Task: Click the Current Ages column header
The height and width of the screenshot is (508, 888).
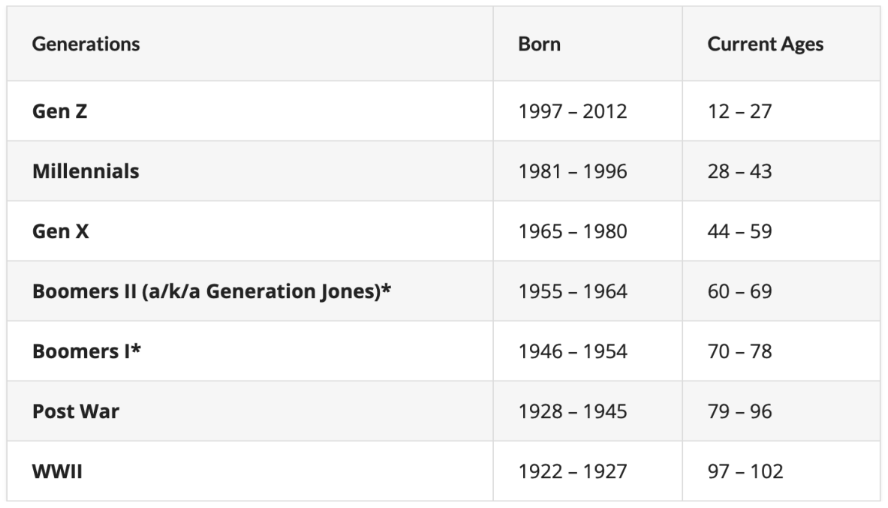Action: click(765, 44)
